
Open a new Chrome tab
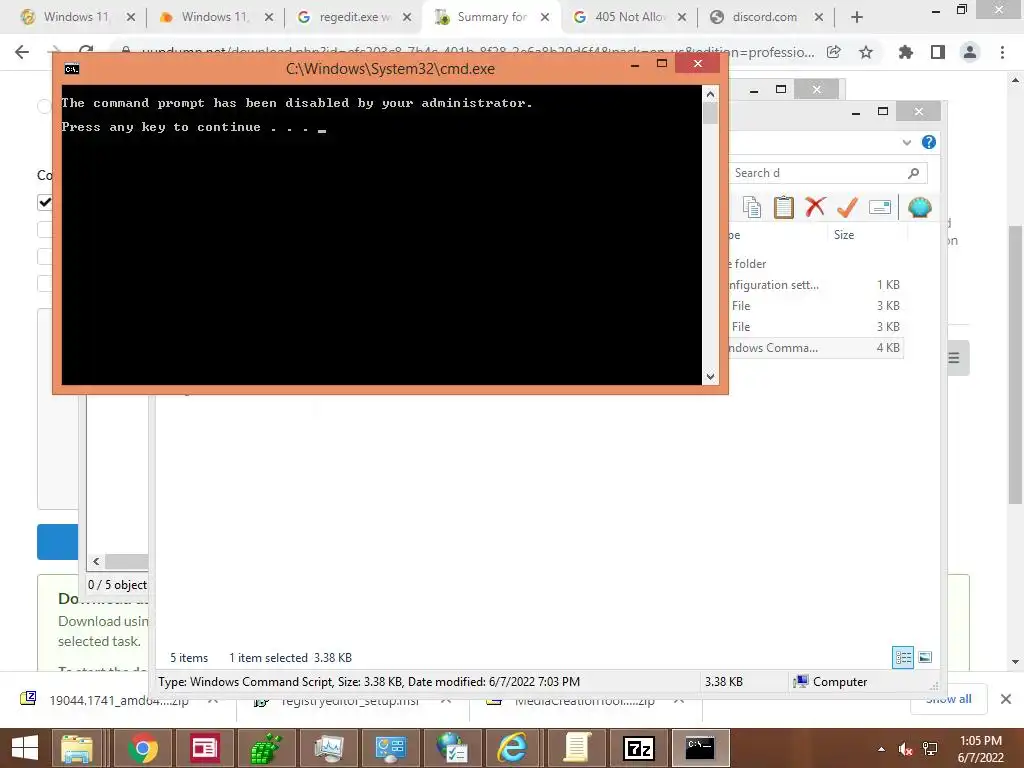(x=857, y=18)
